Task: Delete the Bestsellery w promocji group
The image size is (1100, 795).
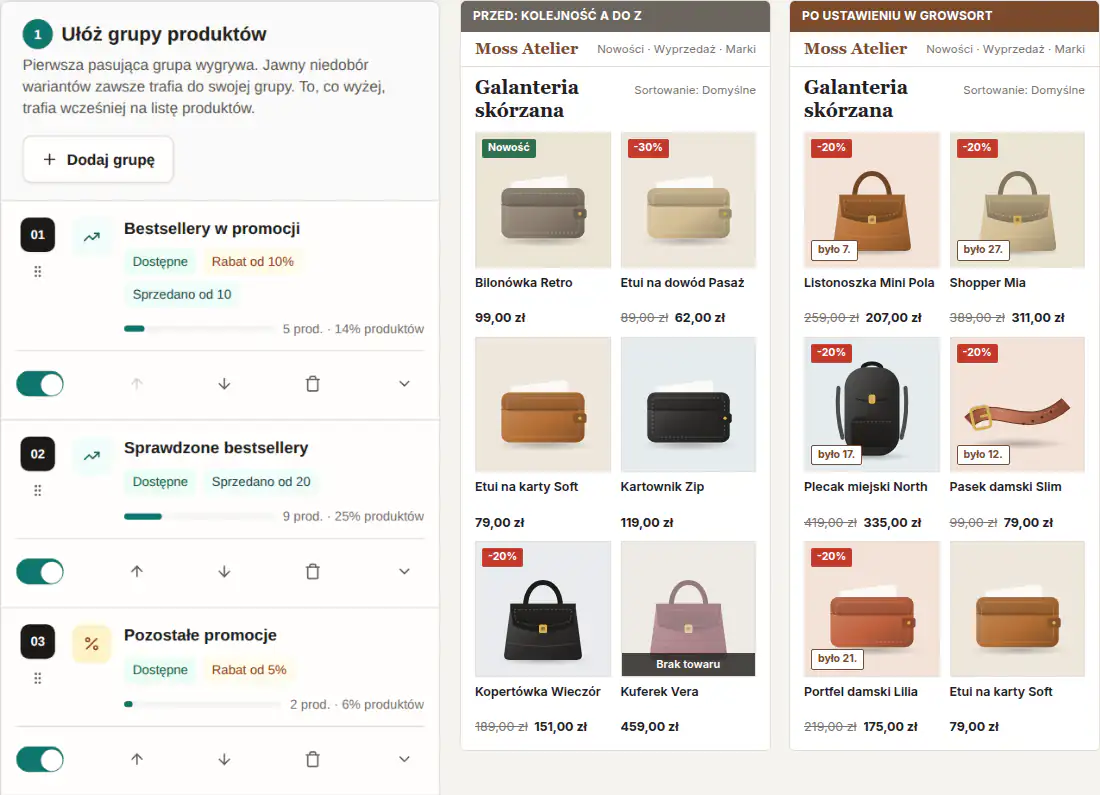Action: click(x=313, y=384)
